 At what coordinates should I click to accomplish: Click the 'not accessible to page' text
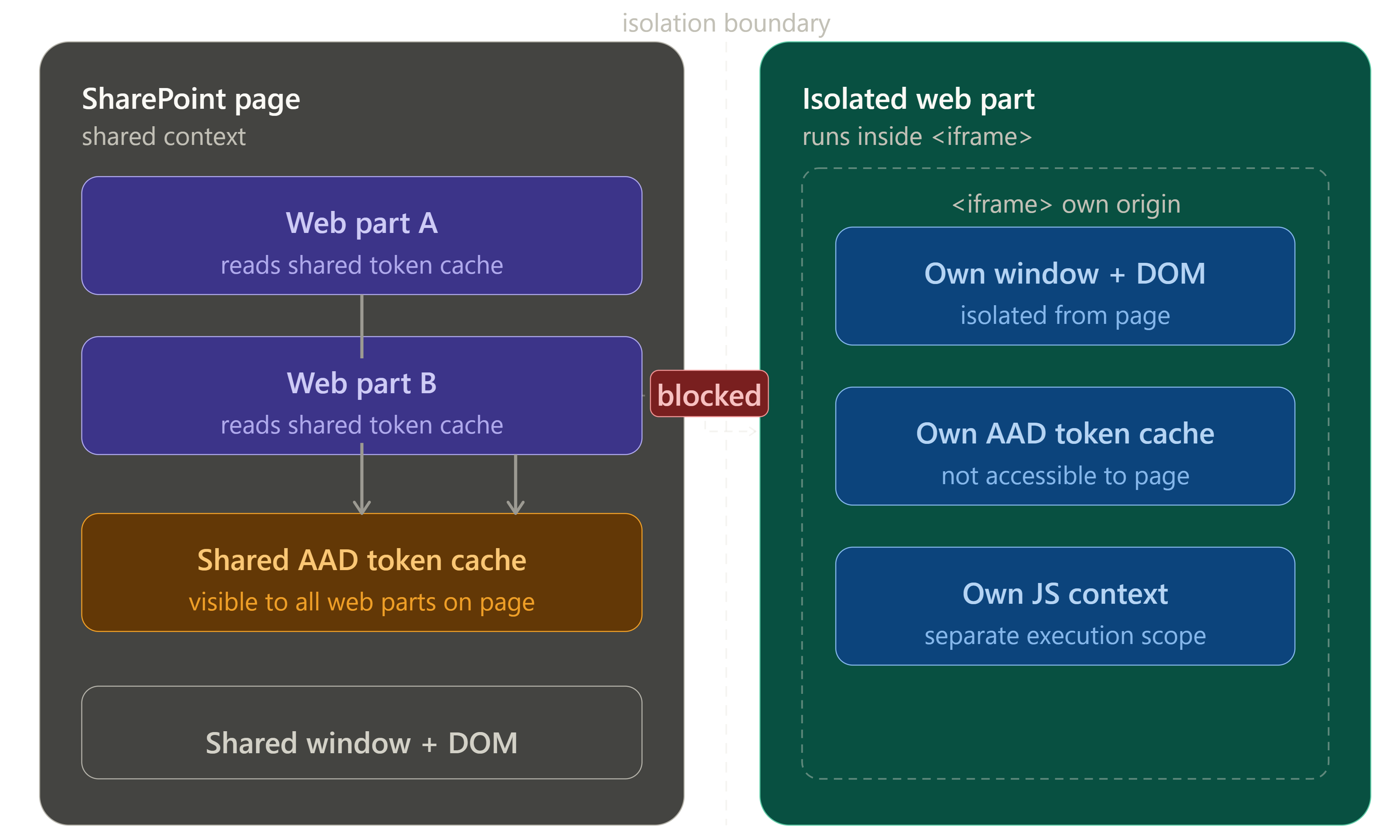point(1065,476)
